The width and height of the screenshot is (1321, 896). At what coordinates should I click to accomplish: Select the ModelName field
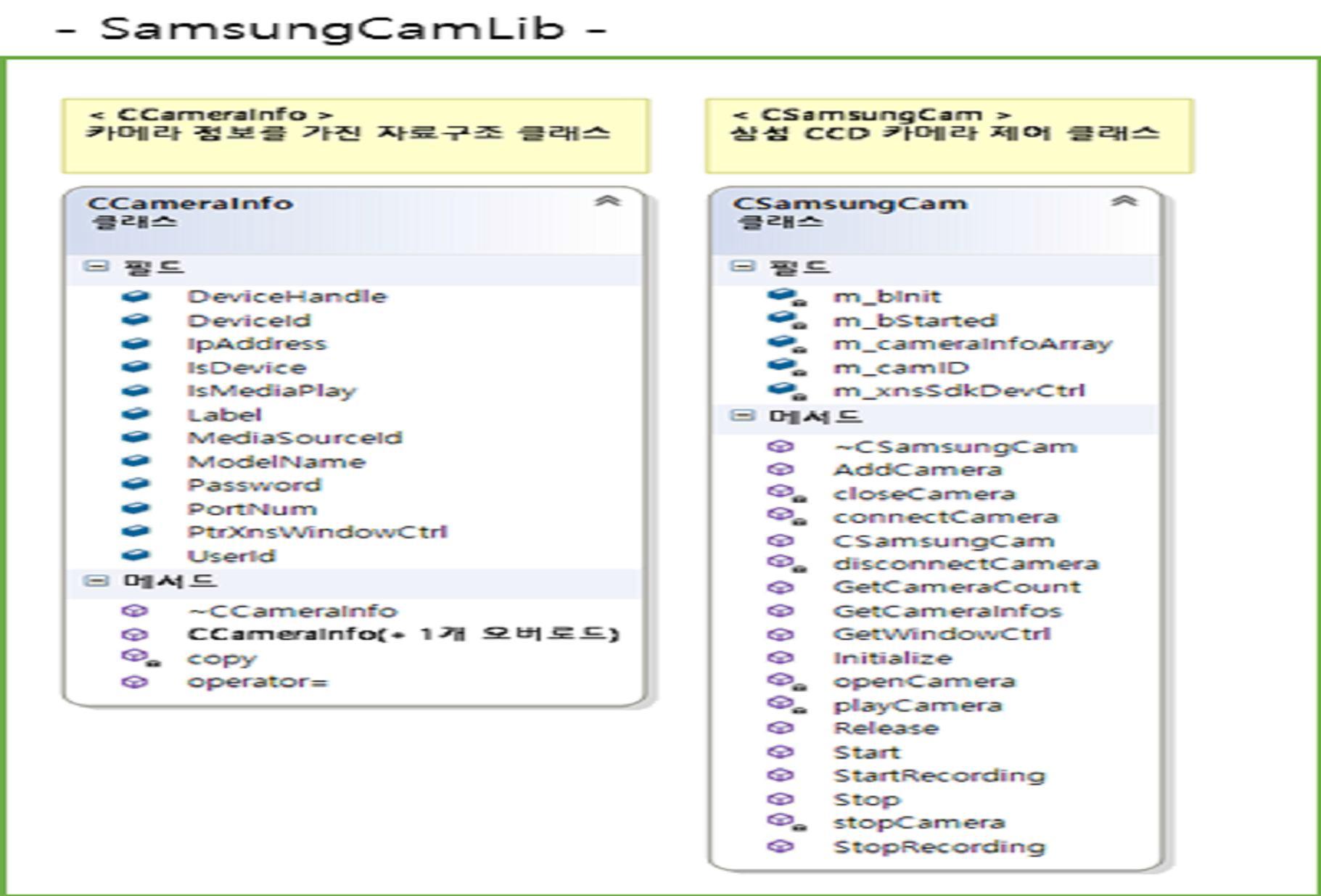pos(276,461)
